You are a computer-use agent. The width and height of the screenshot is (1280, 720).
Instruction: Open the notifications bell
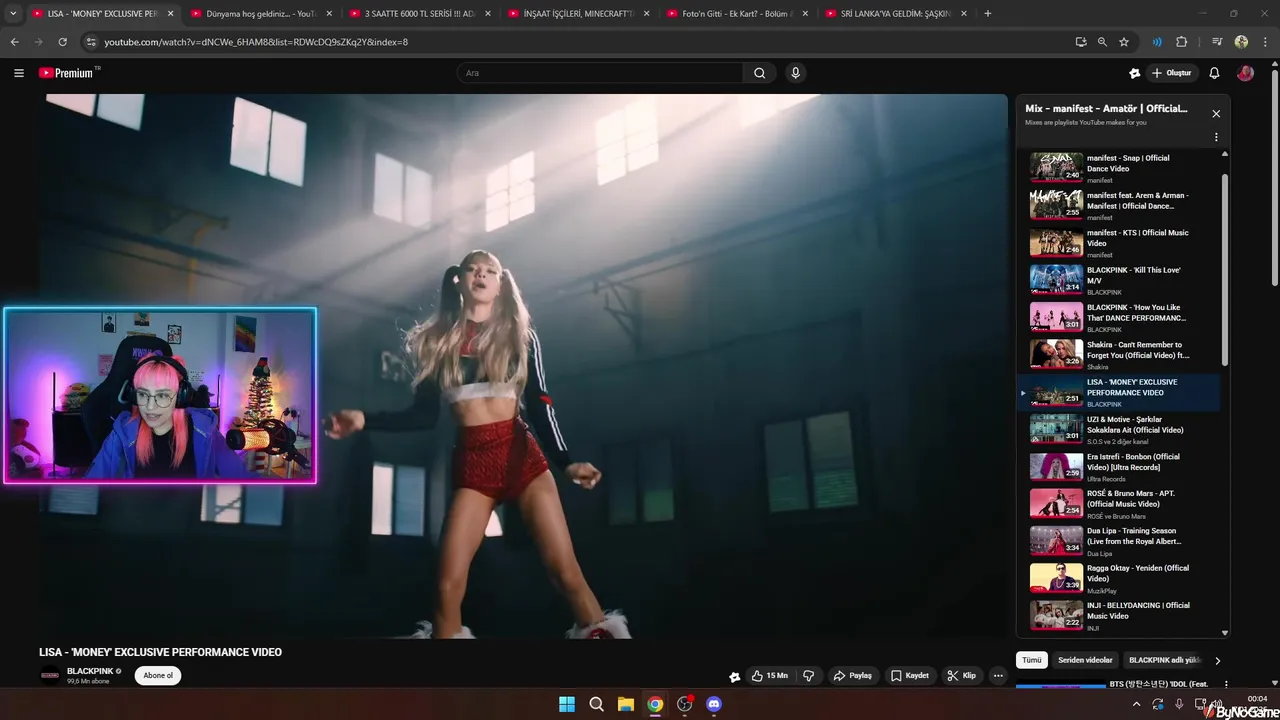tap(1214, 73)
